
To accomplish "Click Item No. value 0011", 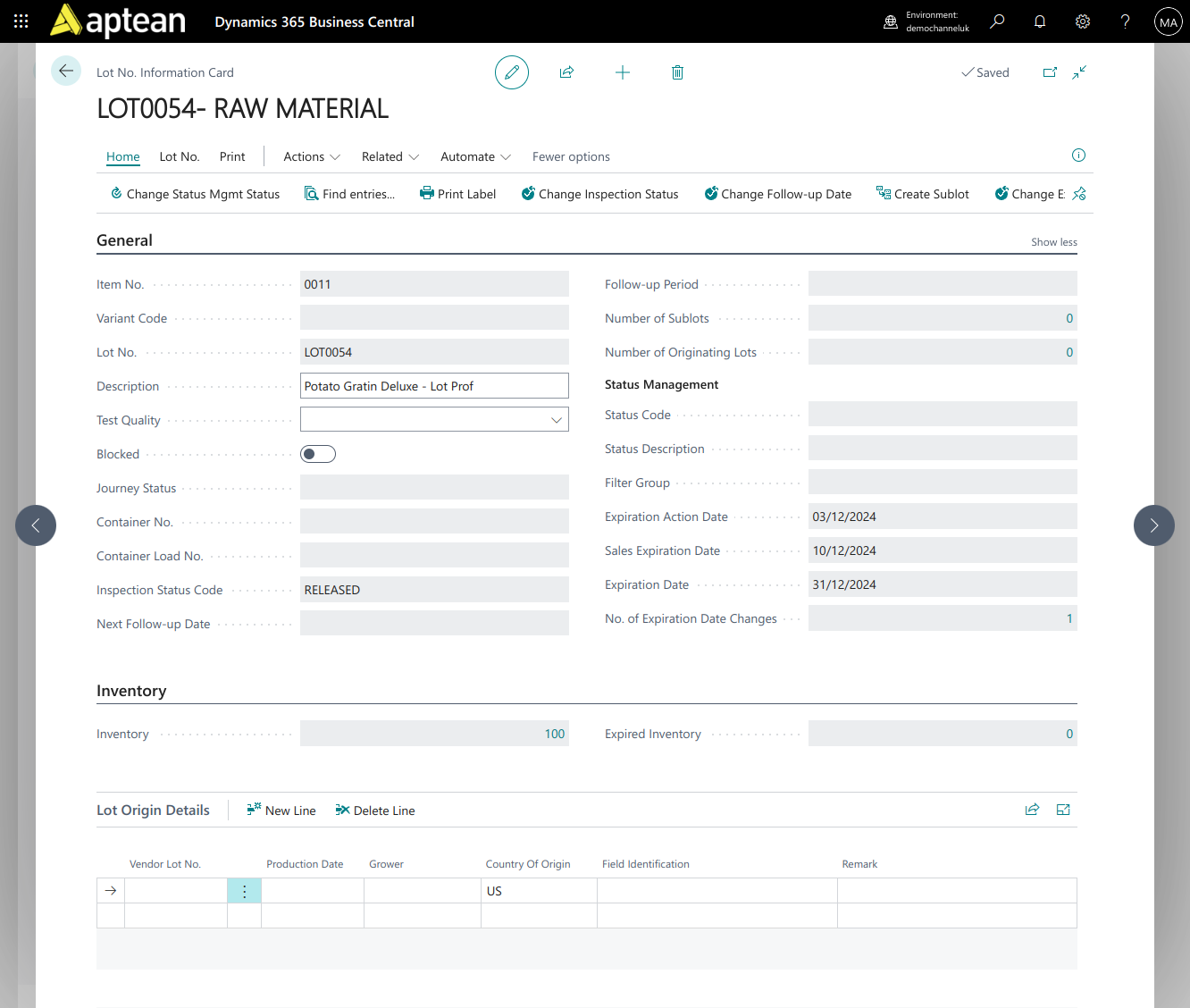I will click(434, 284).
